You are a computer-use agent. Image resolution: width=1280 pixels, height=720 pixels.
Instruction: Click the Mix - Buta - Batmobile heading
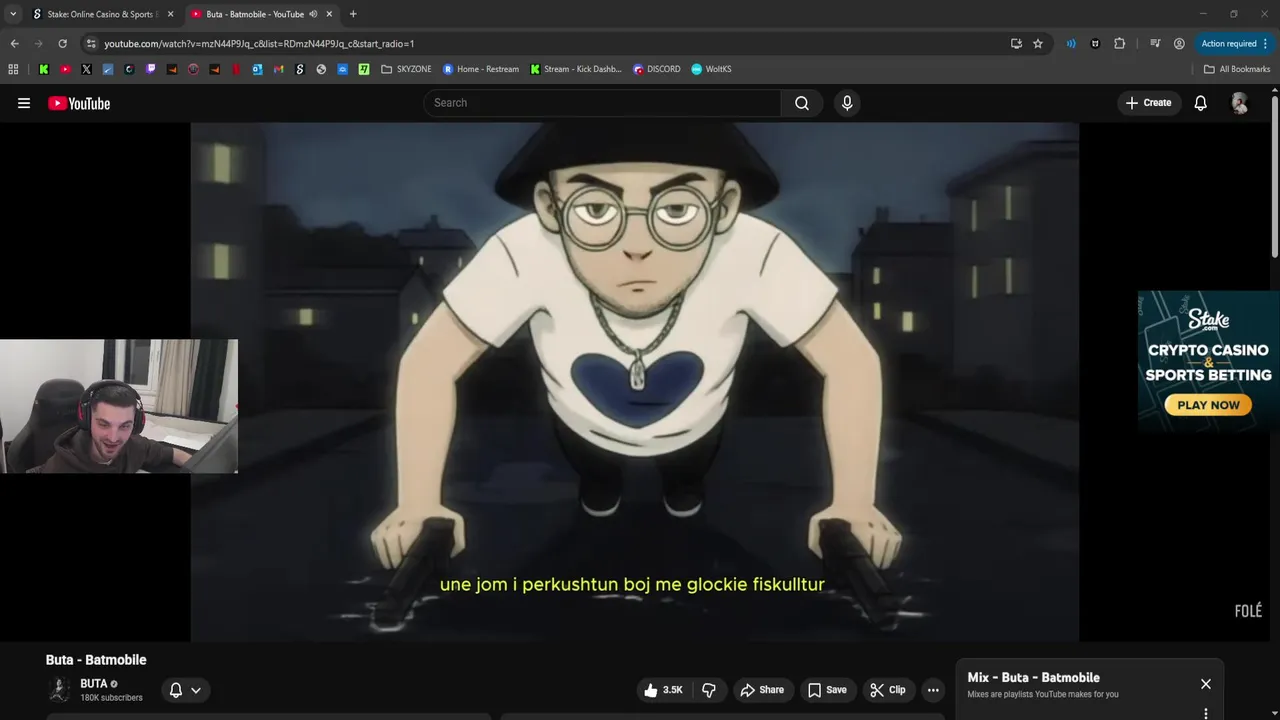[1033, 677]
